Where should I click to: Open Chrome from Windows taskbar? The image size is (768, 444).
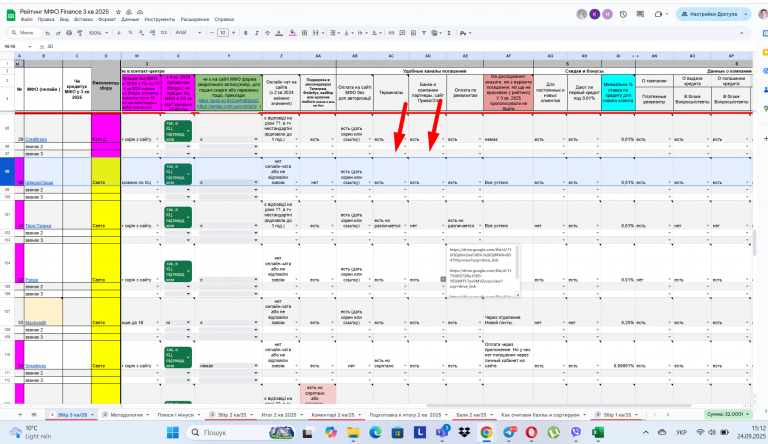tap(486, 432)
